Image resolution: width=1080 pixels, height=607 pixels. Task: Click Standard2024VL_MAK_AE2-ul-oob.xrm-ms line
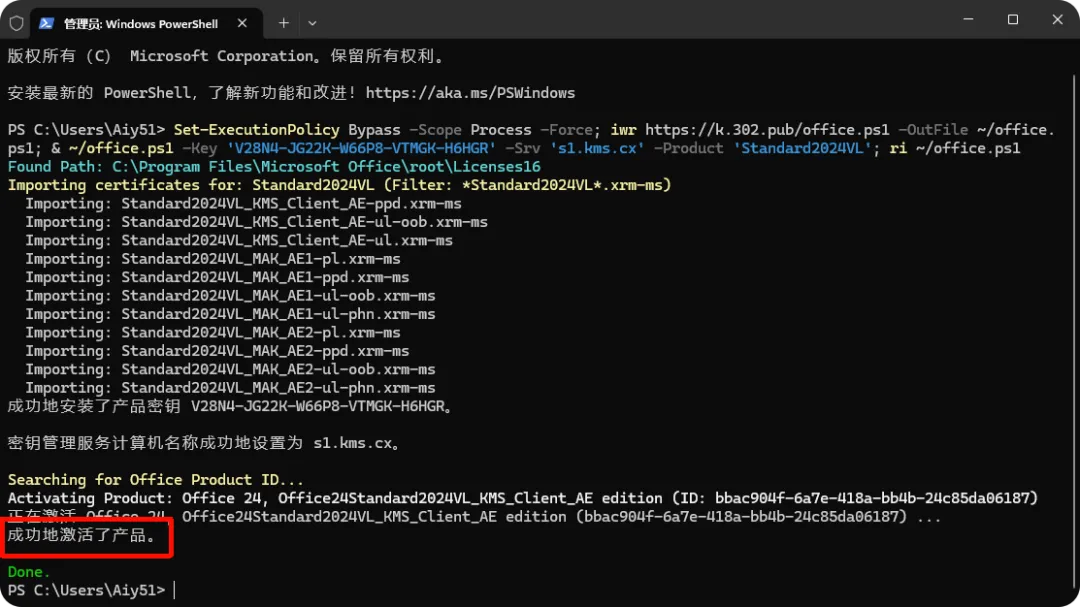click(231, 369)
